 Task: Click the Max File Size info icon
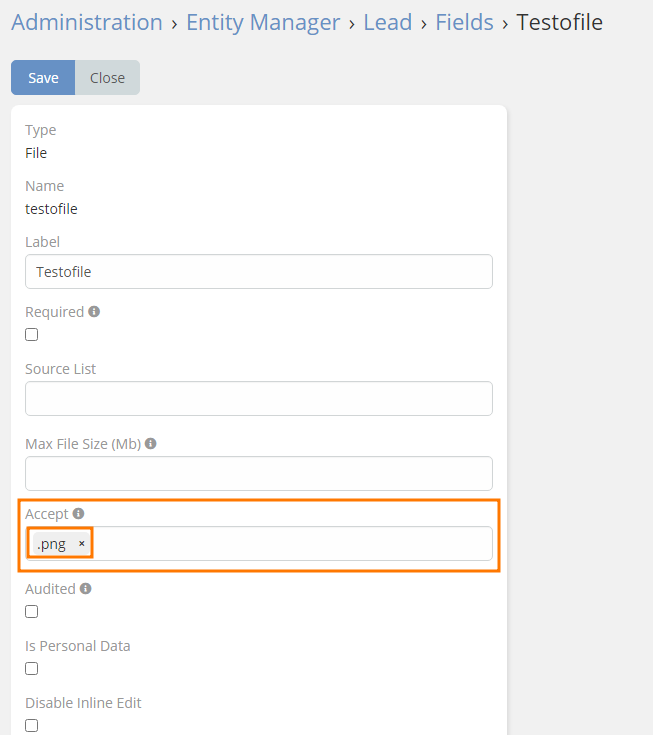pyautogui.click(x=151, y=443)
